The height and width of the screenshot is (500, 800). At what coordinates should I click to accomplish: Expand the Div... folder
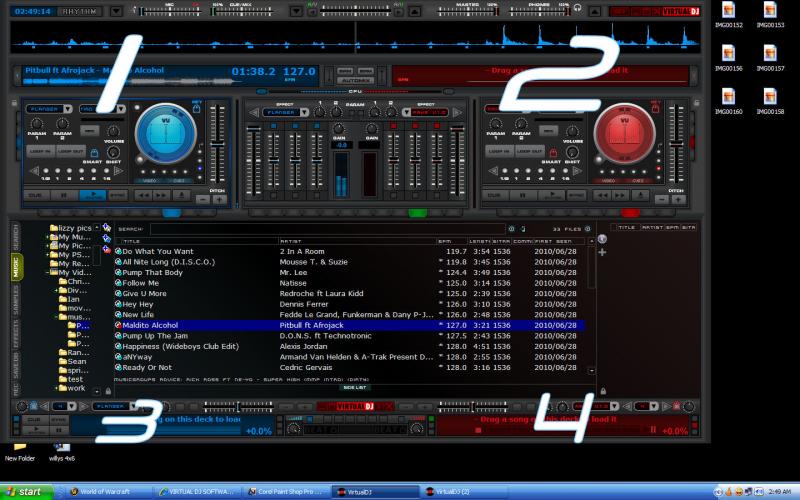click(x=56, y=291)
